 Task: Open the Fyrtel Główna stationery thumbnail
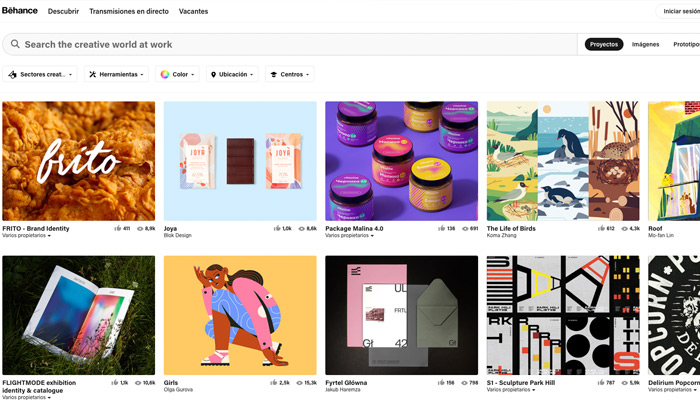point(402,315)
